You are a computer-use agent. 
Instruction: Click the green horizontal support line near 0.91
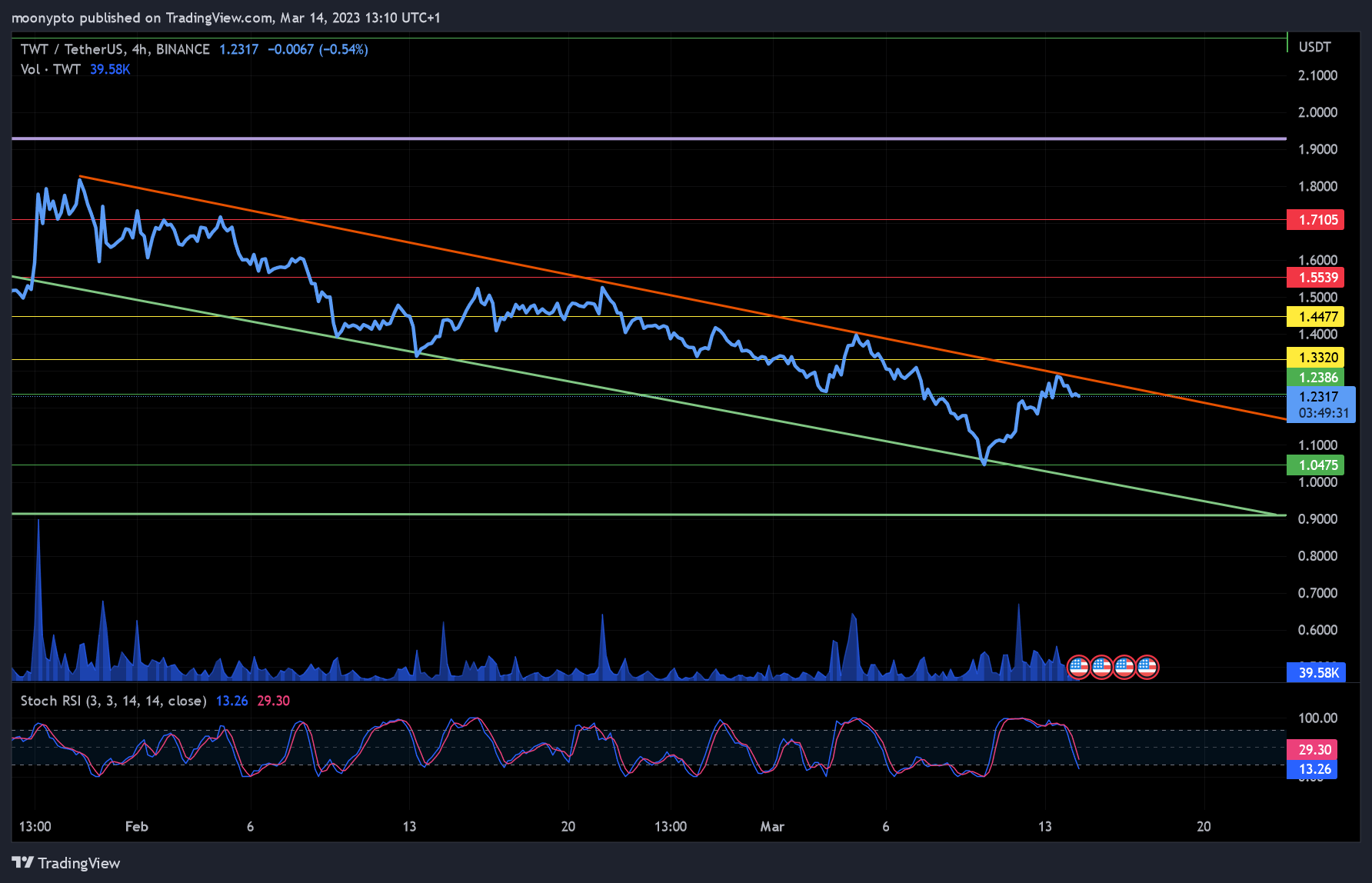click(648, 514)
